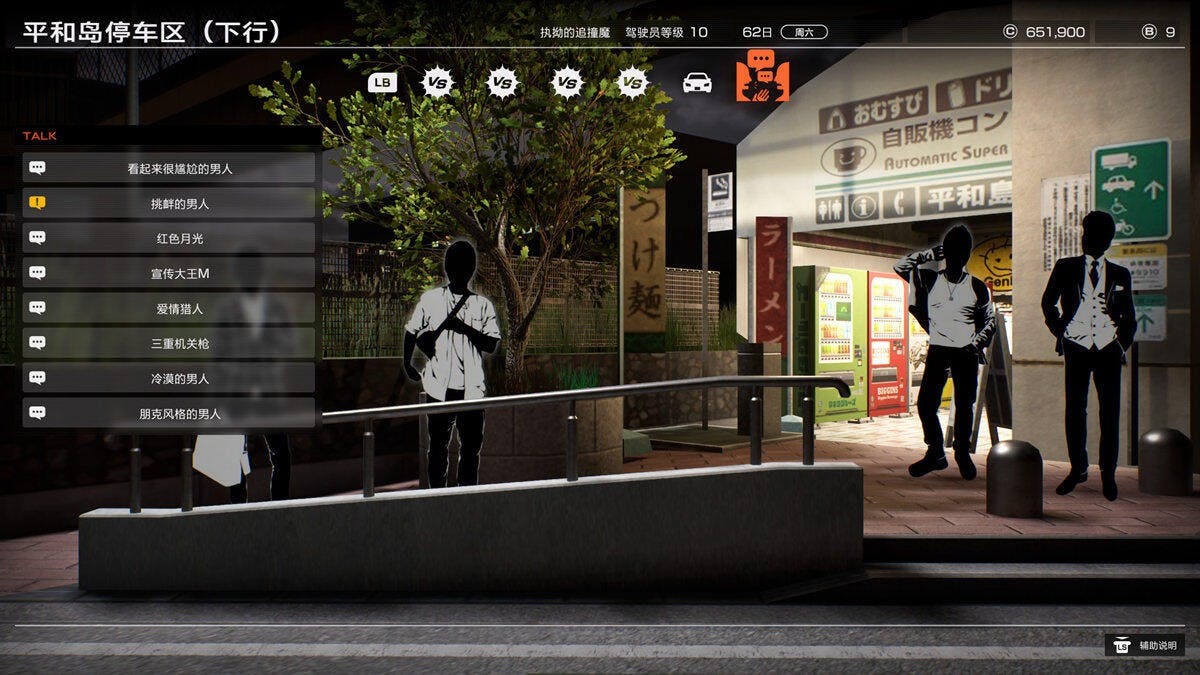Click the credits amount 651,900
The image size is (1200, 675).
point(1055,32)
